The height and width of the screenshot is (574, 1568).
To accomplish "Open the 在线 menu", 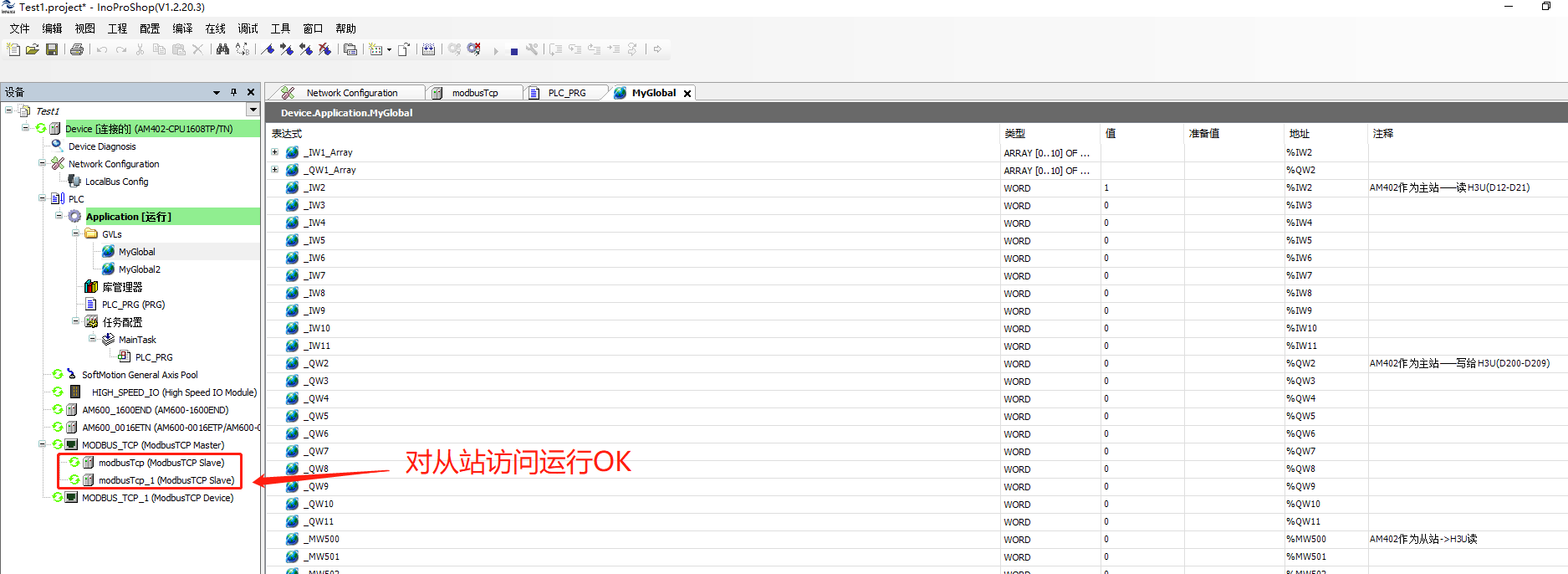I will click(216, 28).
